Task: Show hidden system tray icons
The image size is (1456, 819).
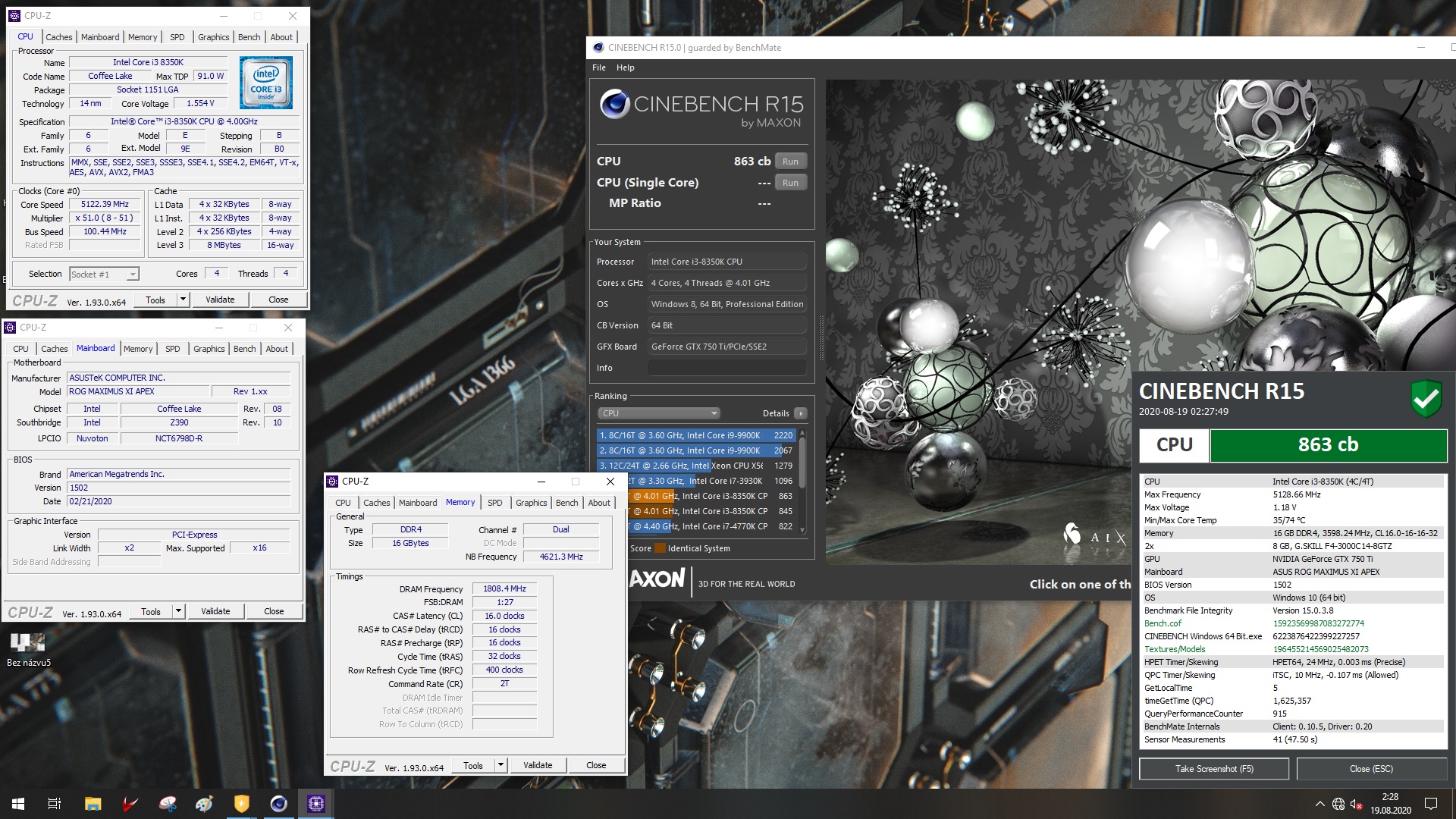Action: [x=1319, y=804]
